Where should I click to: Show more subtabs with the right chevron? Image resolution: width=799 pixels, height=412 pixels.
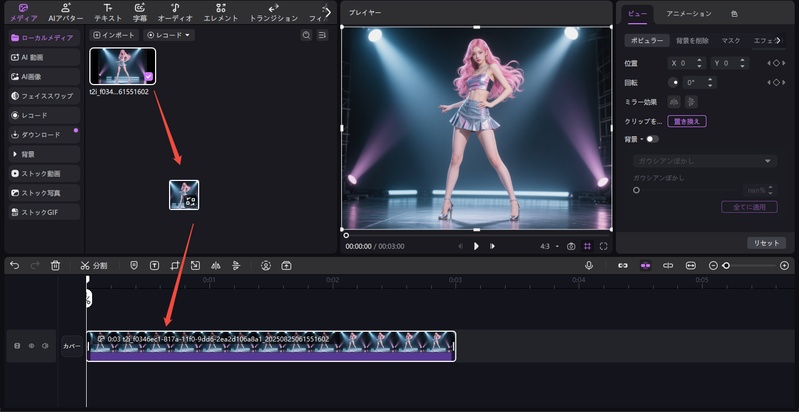(x=778, y=40)
